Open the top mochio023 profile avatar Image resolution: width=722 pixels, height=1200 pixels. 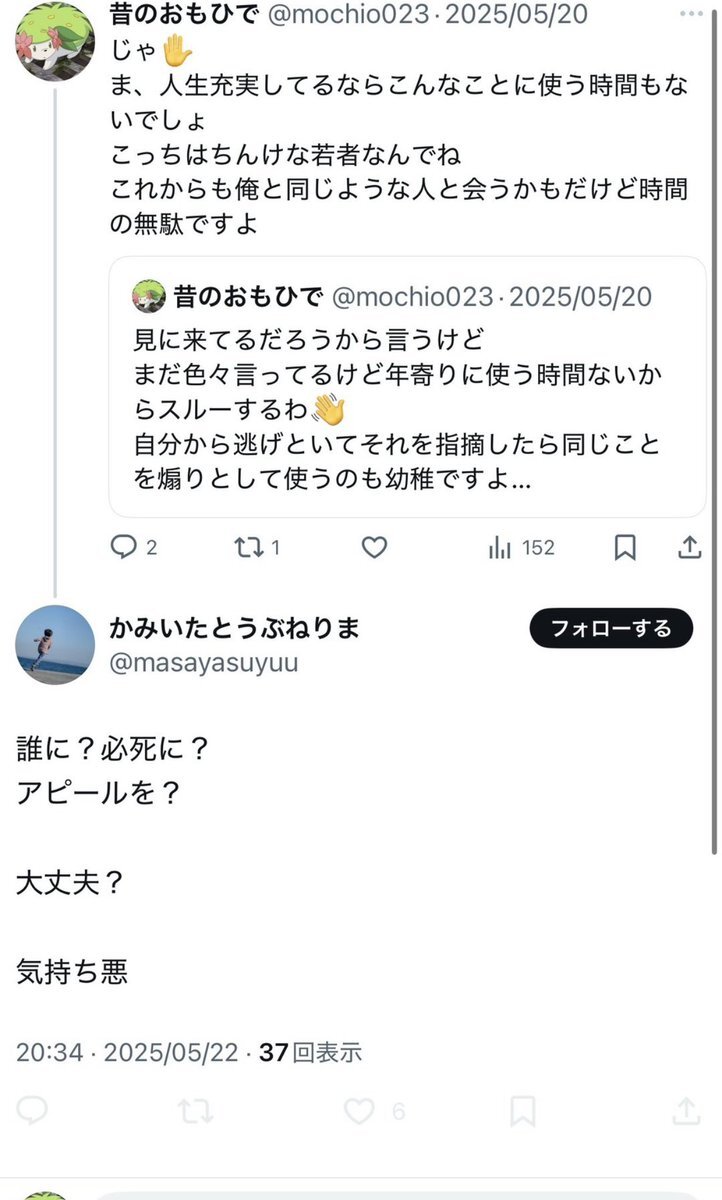coord(55,42)
